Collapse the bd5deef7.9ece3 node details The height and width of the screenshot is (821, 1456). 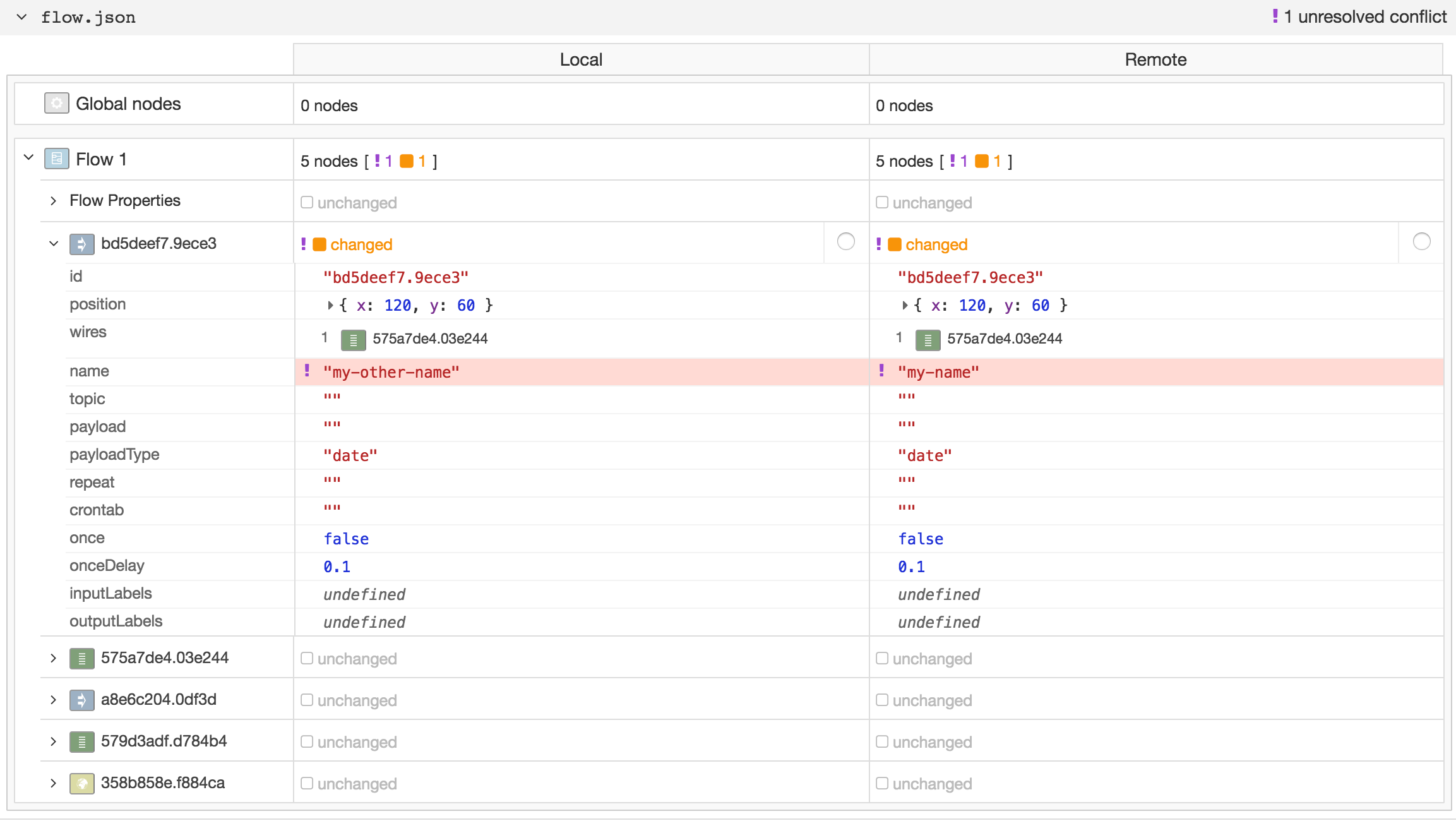tap(53, 244)
